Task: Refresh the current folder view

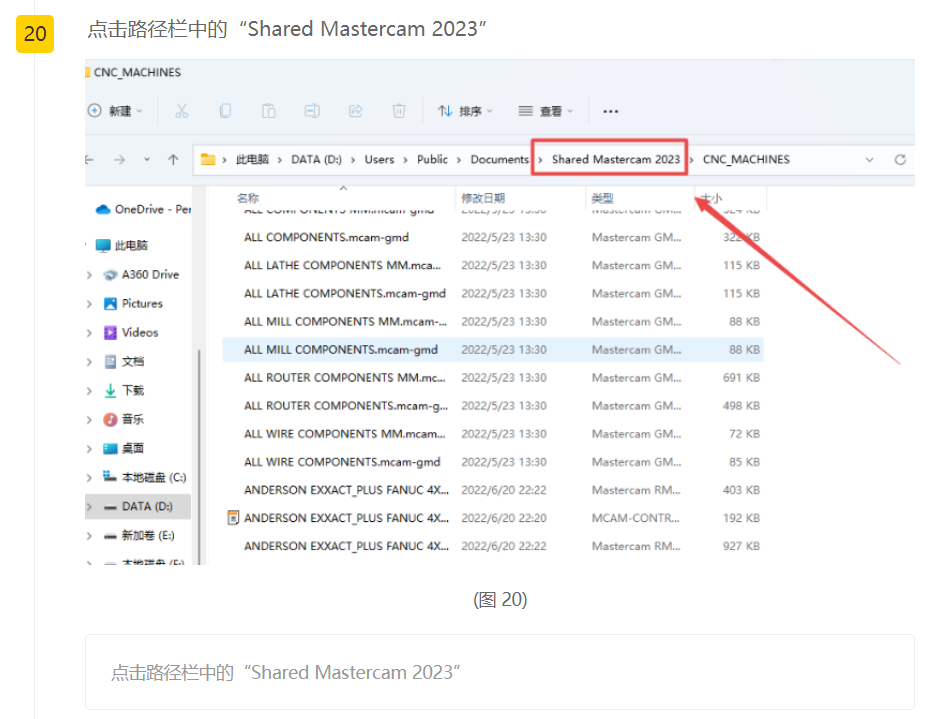Action: click(x=900, y=160)
